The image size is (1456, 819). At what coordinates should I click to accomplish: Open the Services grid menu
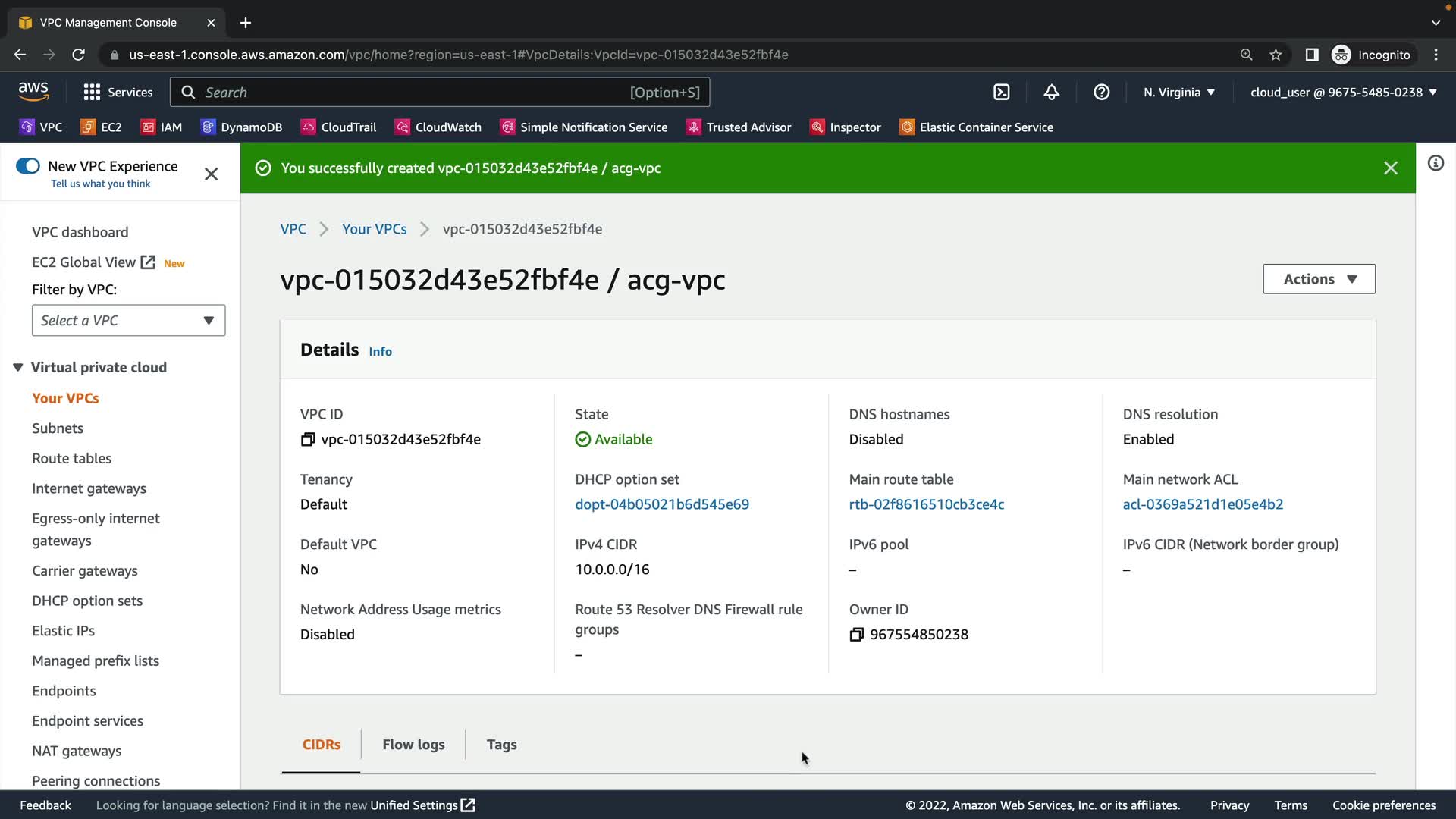click(118, 93)
